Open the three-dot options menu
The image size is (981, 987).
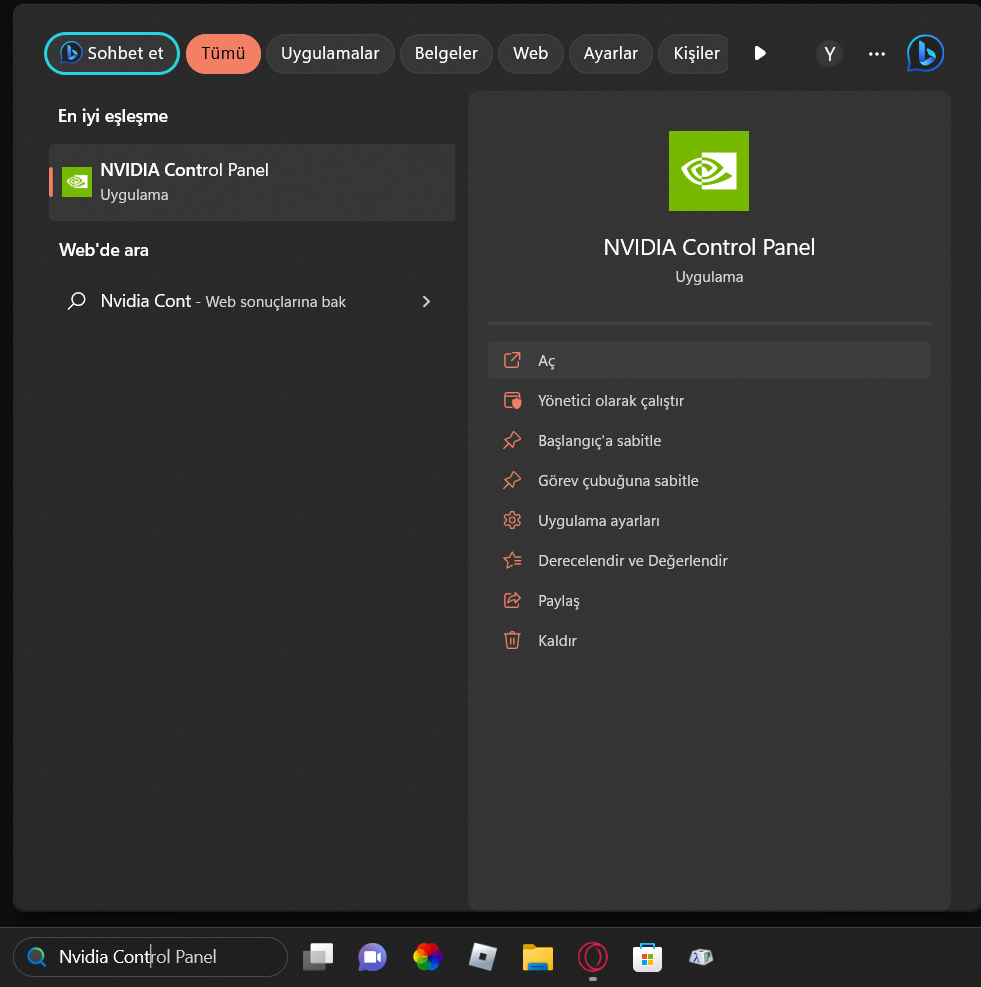(x=876, y=54)
